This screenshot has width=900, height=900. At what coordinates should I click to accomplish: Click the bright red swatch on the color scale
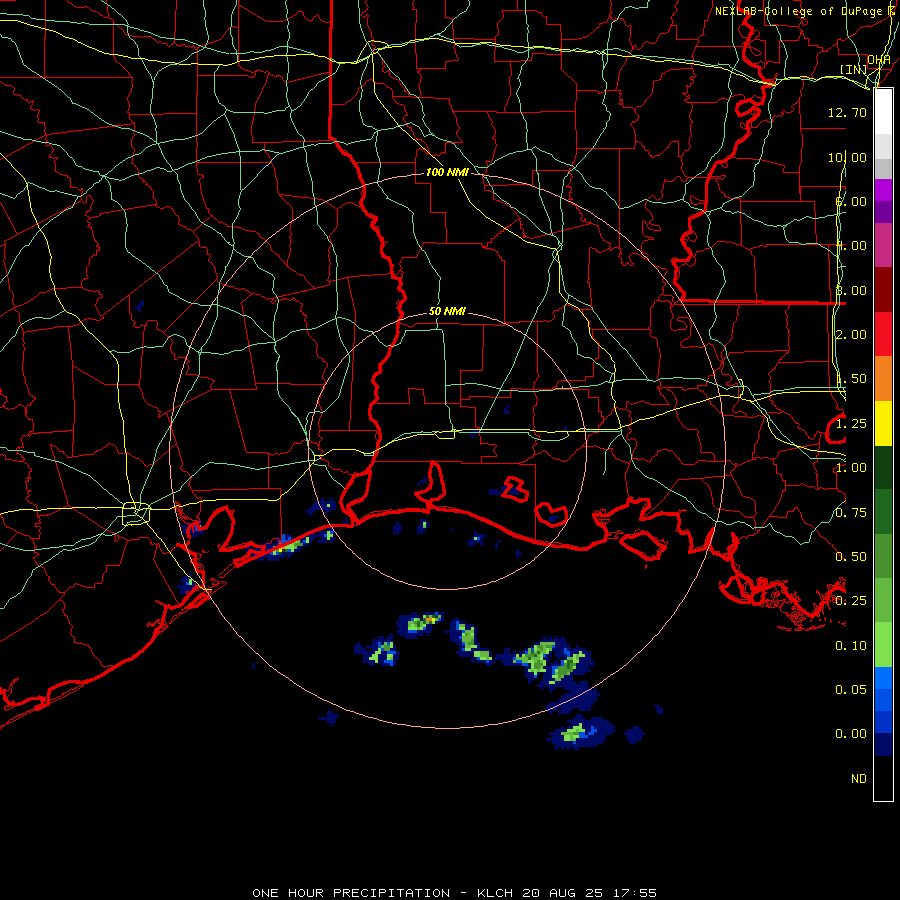[x=883, y=335]
